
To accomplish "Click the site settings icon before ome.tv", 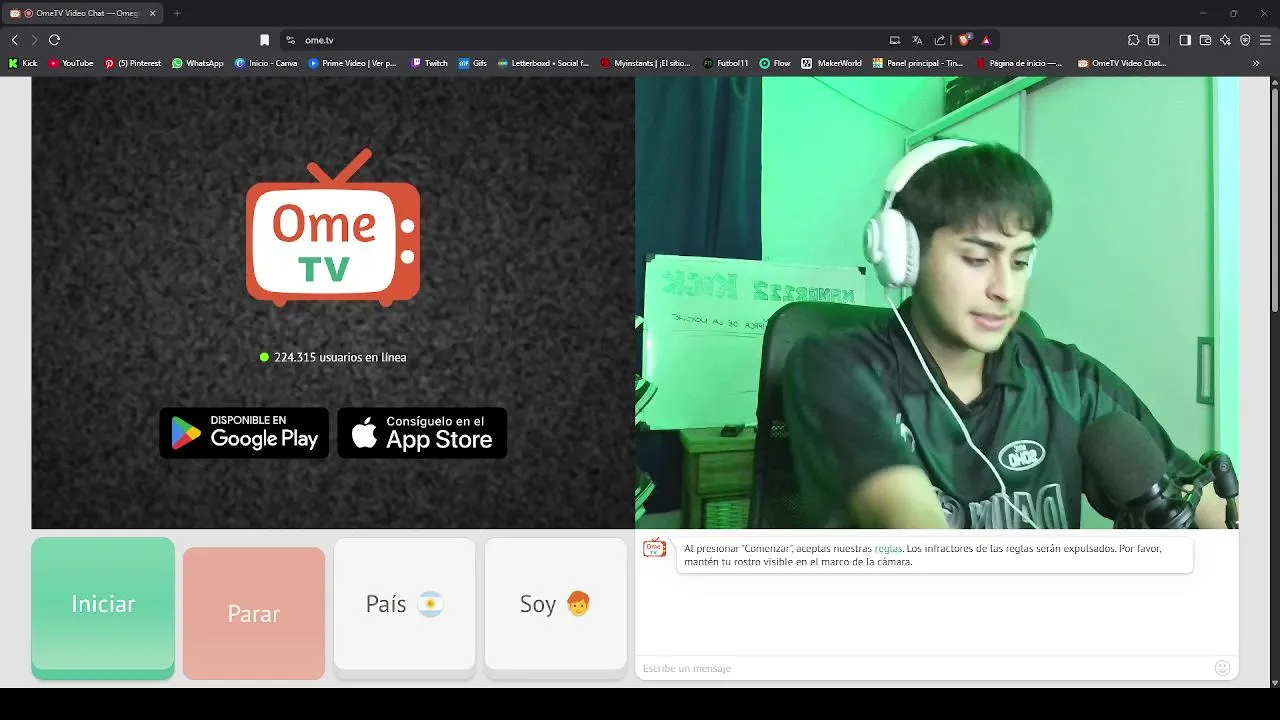I will click(290, 40).
